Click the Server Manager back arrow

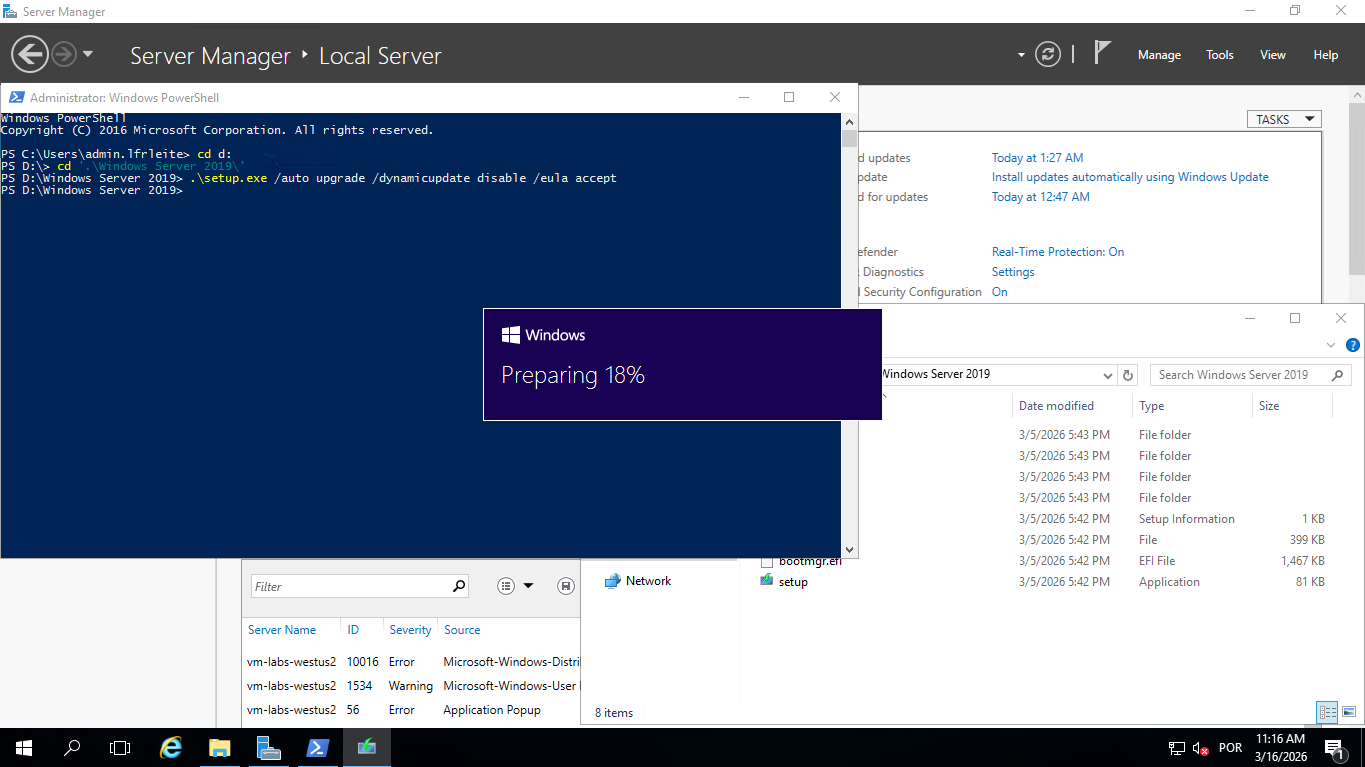pyautogui.click(x=30, y=54)
